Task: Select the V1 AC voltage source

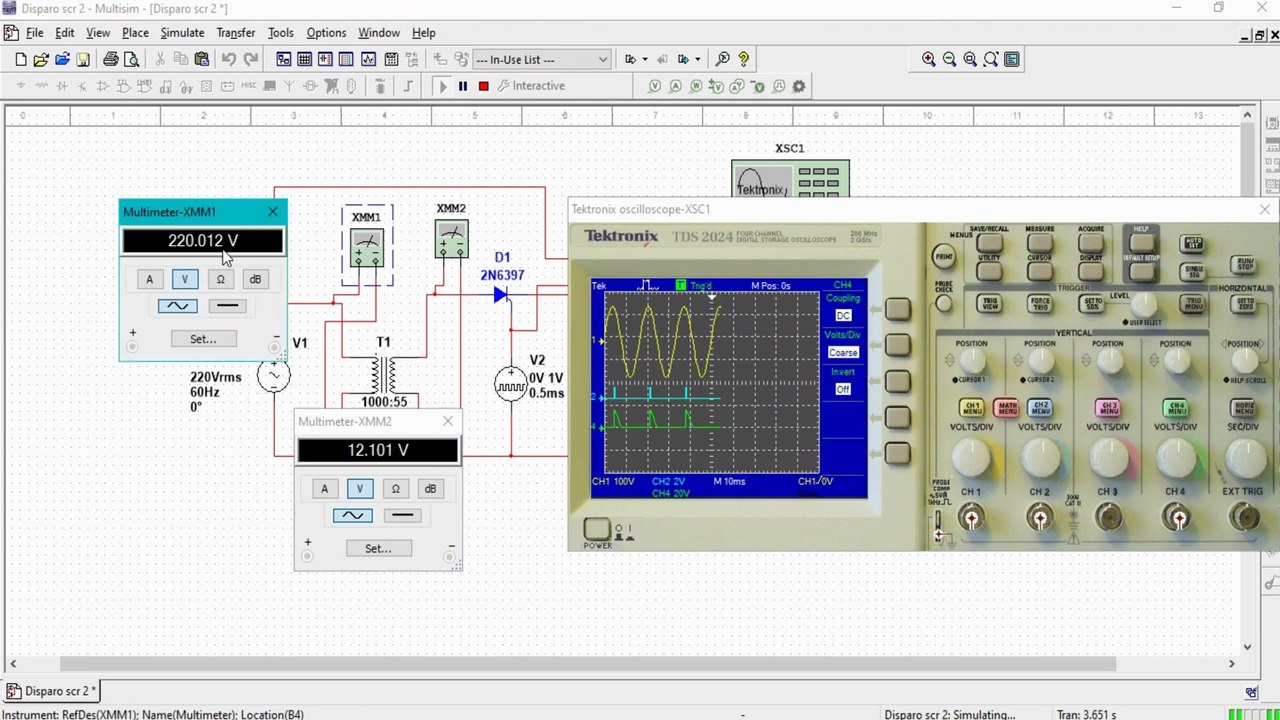Action: [273, 376]
